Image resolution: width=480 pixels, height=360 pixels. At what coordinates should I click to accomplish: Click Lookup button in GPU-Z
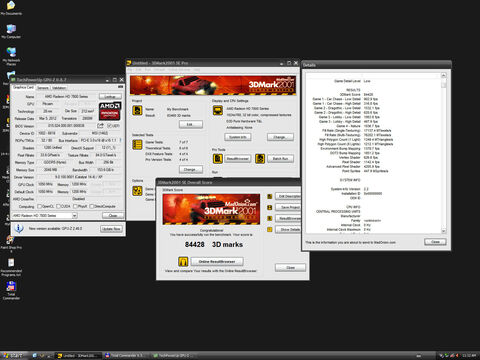(110, 96)
